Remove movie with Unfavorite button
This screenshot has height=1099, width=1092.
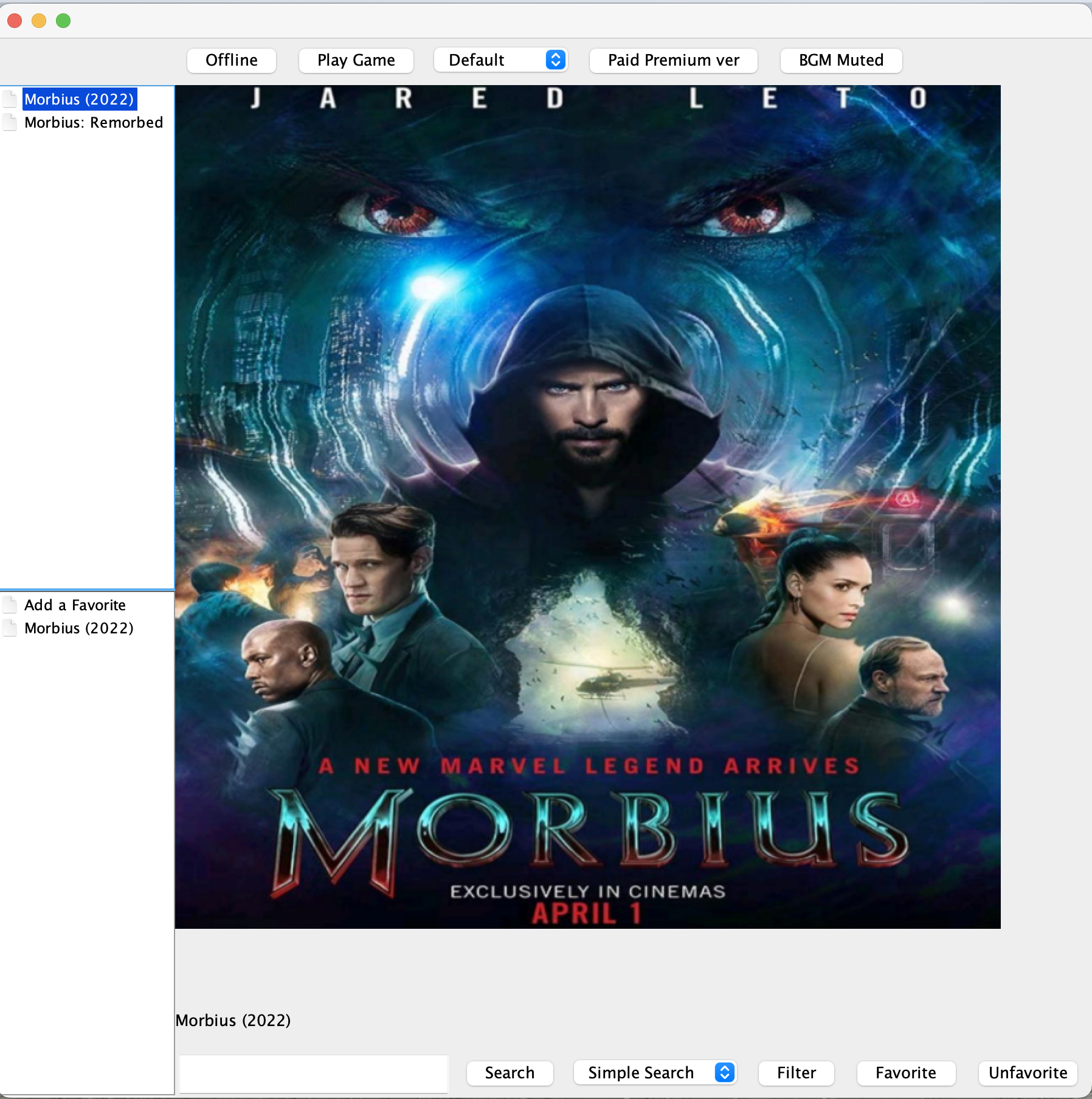click(x=1028, y=1073)
